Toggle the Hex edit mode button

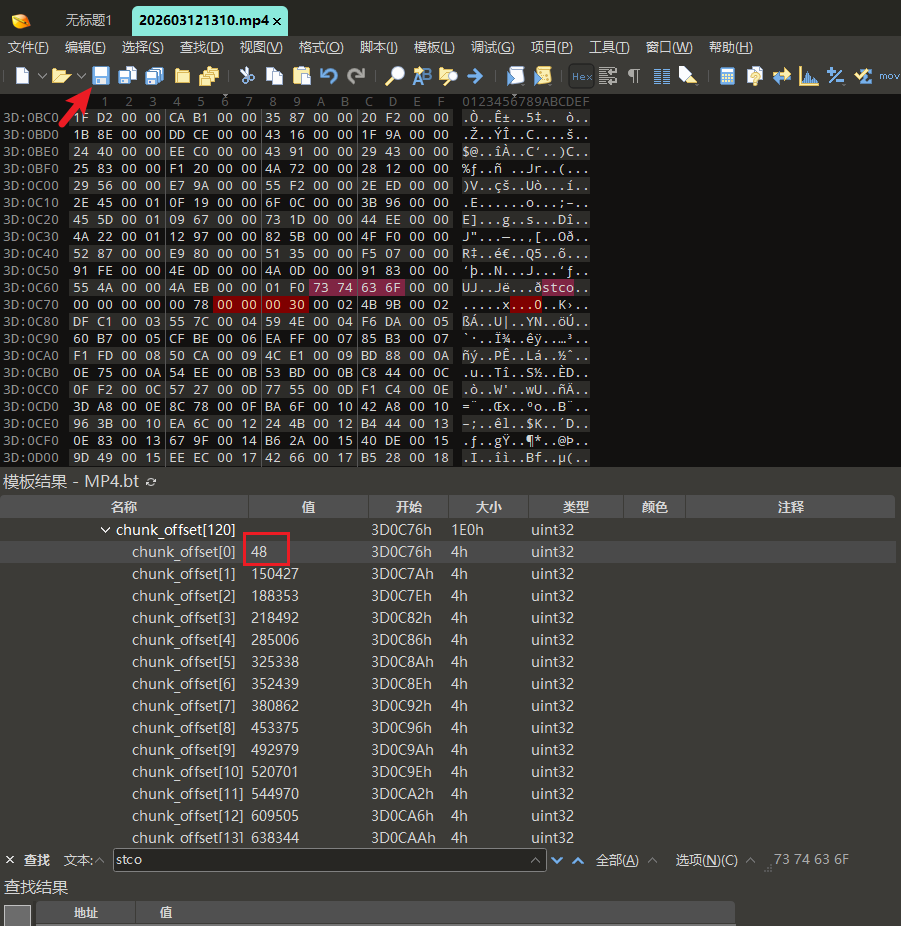click(x=581, y=76)
